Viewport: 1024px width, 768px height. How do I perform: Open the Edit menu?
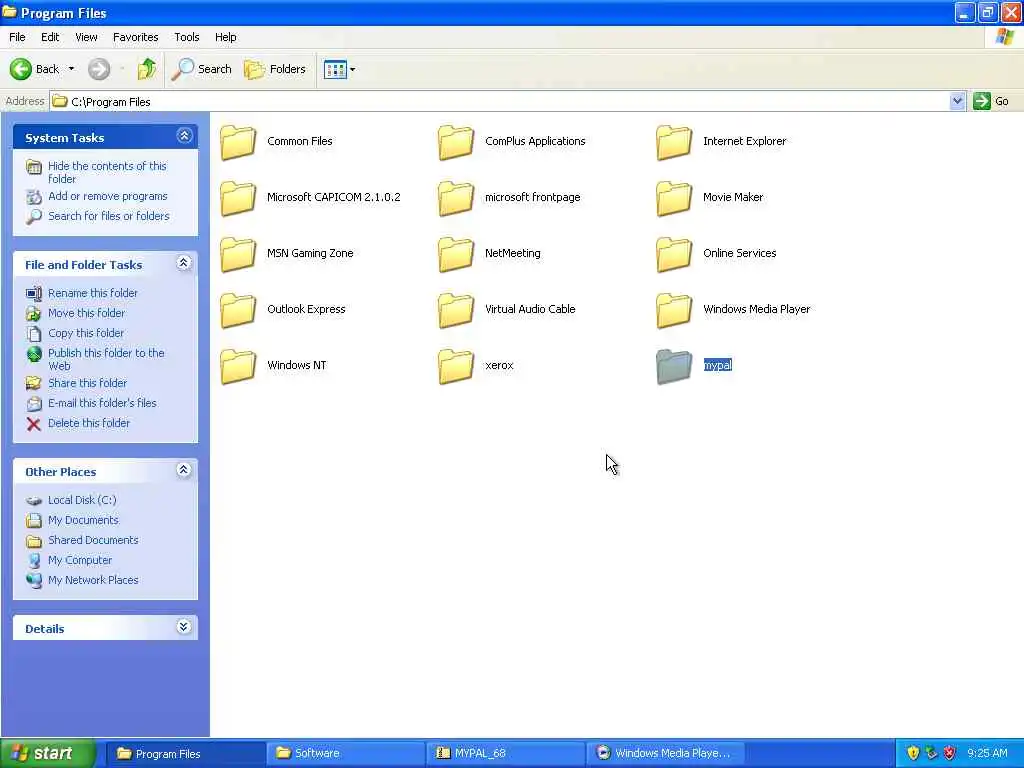pyautogui.click(x=50, y=37)
